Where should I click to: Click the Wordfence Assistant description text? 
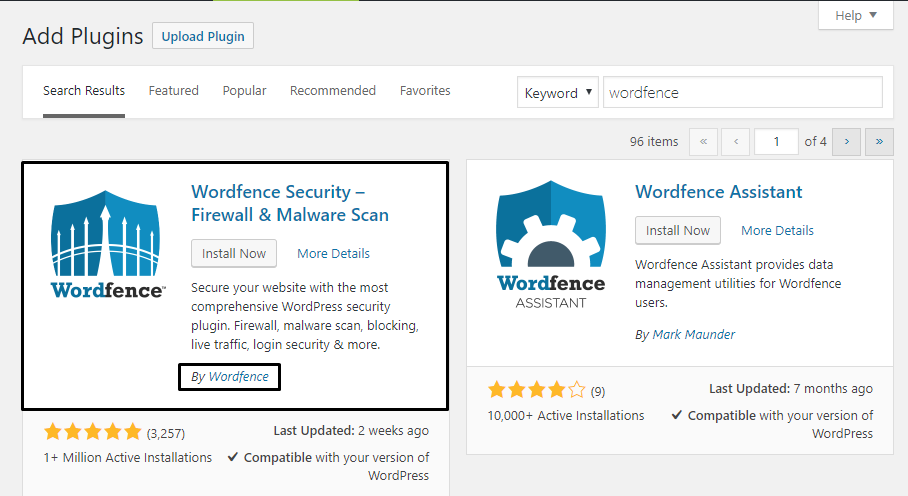coord(738,284)
